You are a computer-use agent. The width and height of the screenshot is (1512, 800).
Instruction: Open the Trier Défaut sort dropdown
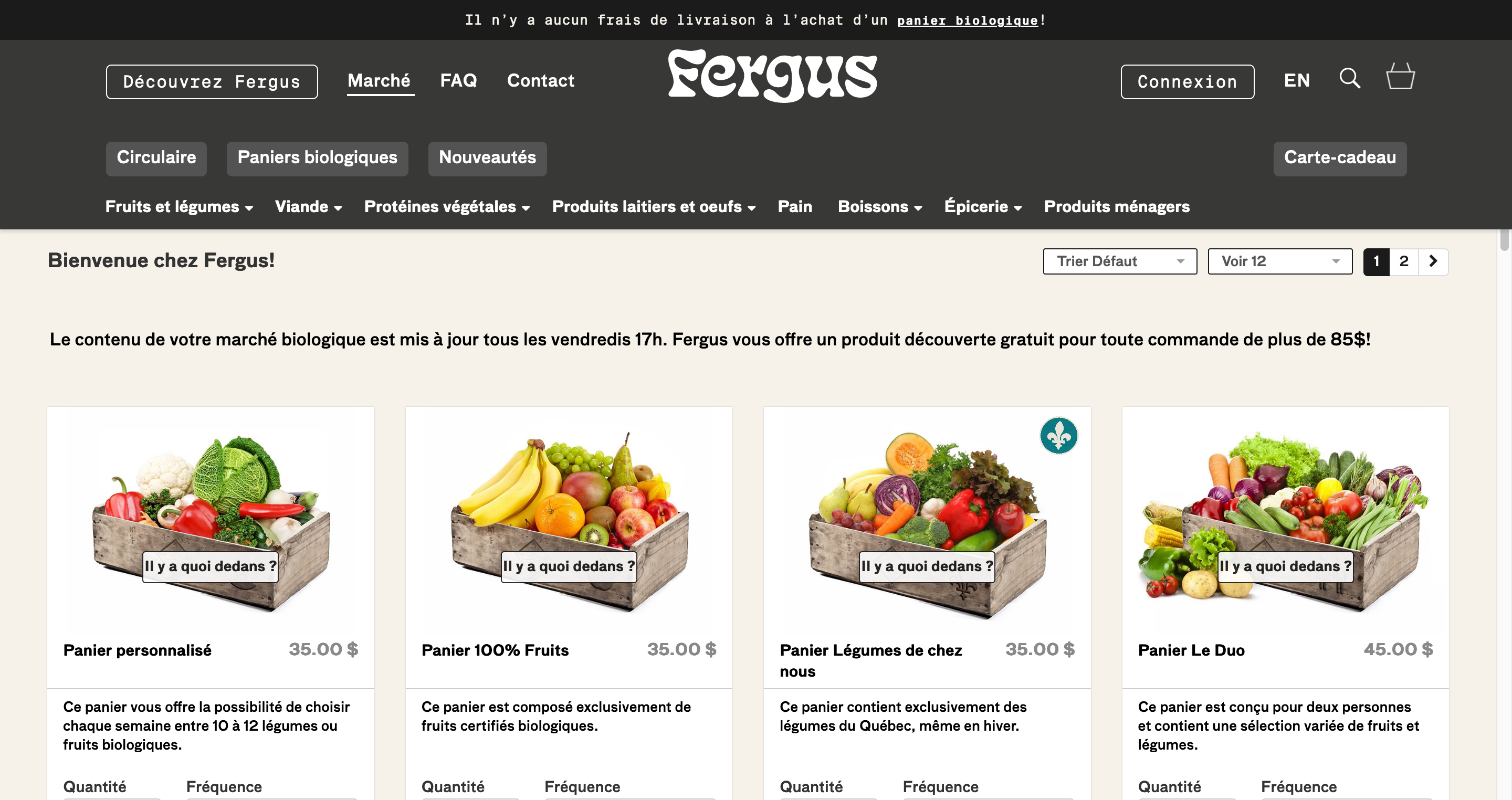tap(1119, 261)
